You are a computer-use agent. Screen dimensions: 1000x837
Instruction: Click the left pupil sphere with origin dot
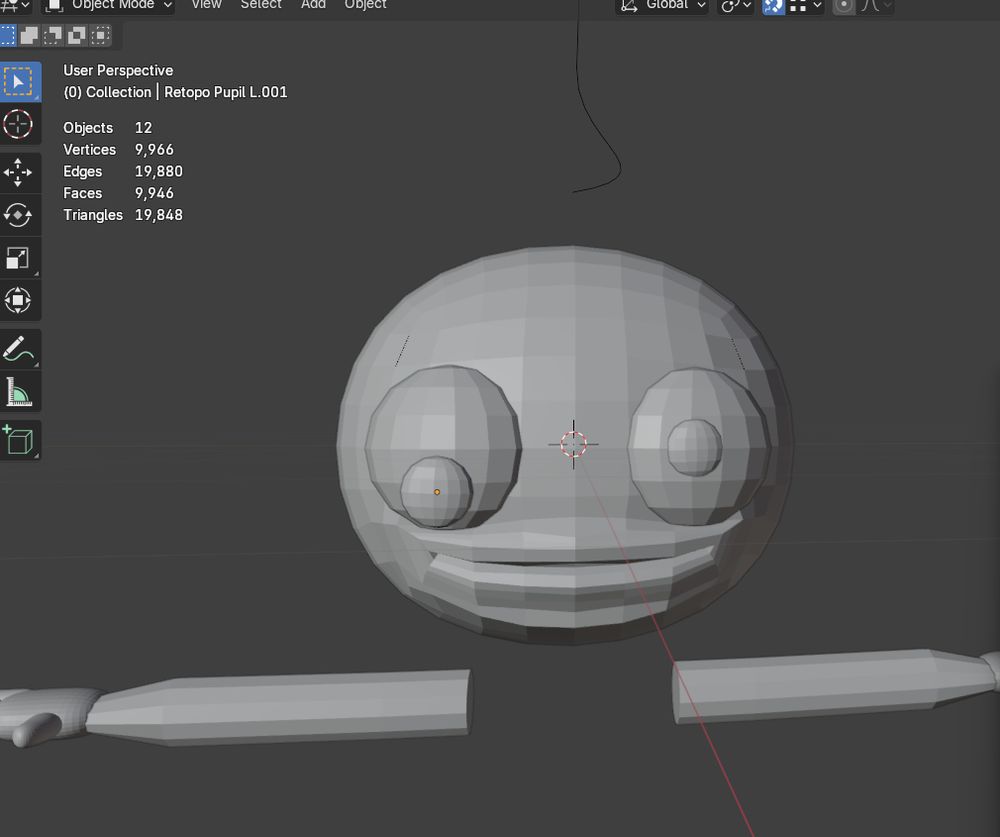point(437,492)
